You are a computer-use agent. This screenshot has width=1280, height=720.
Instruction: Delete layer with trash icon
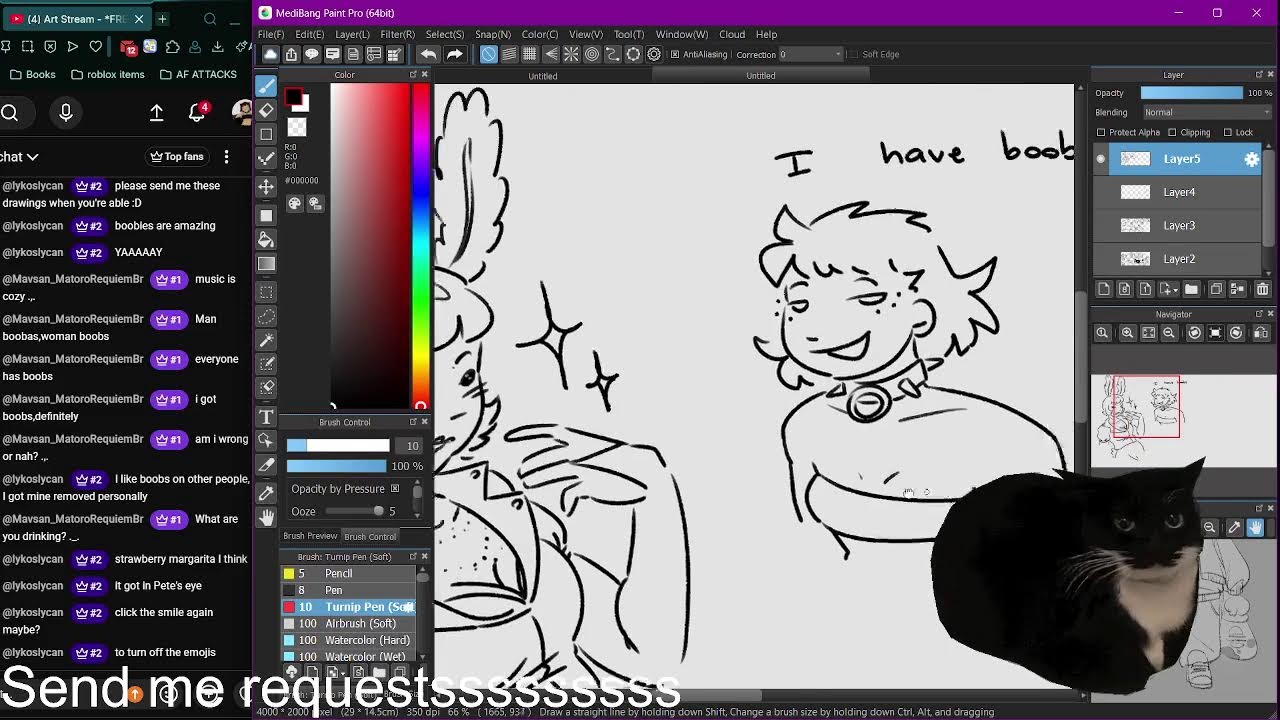[1262, 289]
